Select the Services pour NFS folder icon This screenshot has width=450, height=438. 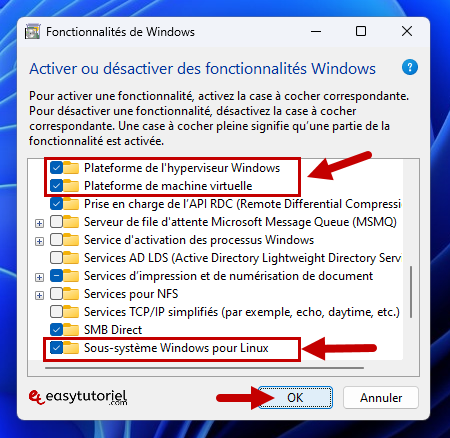tap(71, 294)
